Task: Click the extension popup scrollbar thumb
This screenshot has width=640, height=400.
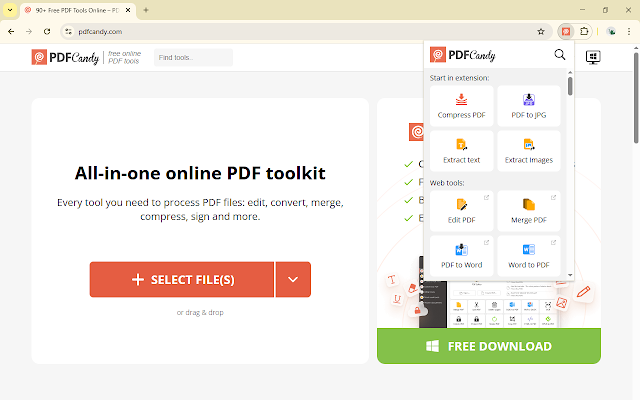Action: 570,86
